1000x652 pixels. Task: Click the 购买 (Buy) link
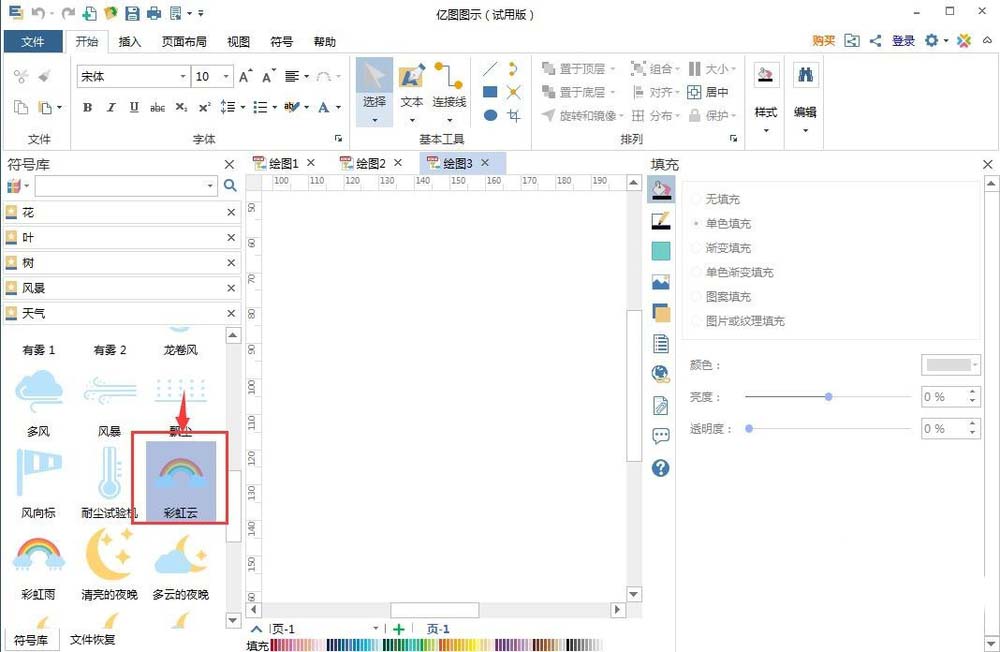[x=823, y=41]
